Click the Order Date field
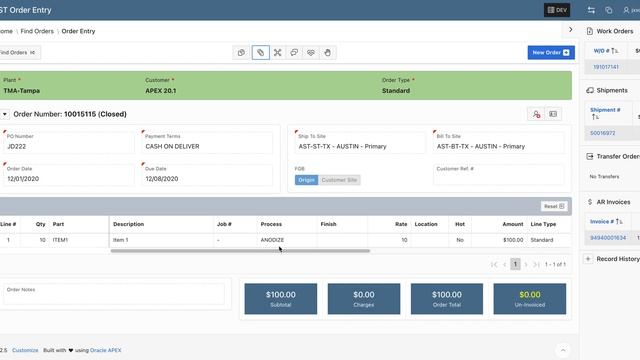 [x=69, y=175]
